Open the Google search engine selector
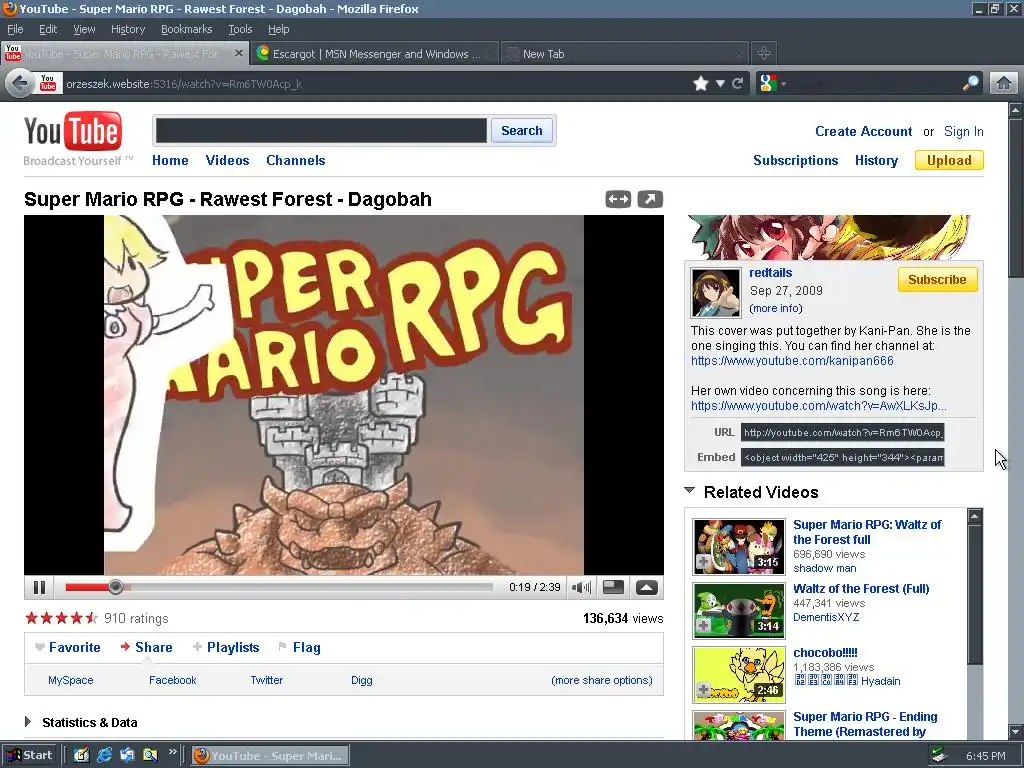The height and width of the screenshot is (768, 1024). click(x=772, y=84)
